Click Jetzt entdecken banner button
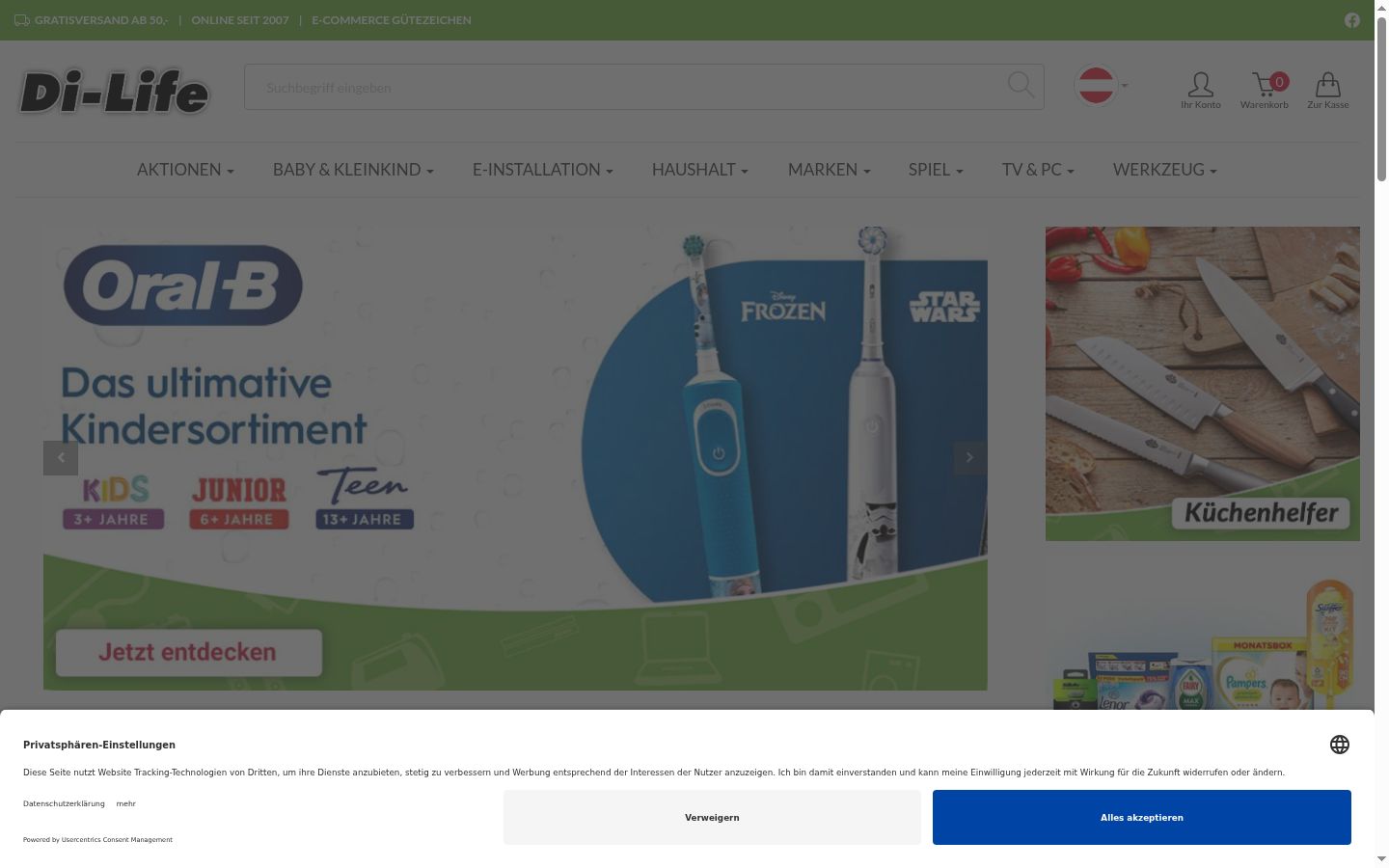Image resolution: width=1389 pixels, height=868 pixels. (x=188, y=653)
